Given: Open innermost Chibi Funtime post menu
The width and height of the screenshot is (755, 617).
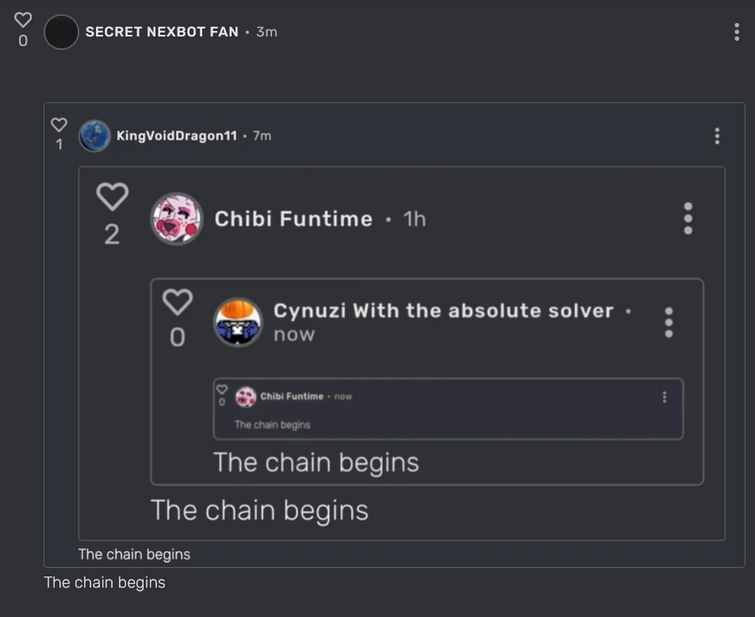Looking at the screenshot, I should coord(664,397).
